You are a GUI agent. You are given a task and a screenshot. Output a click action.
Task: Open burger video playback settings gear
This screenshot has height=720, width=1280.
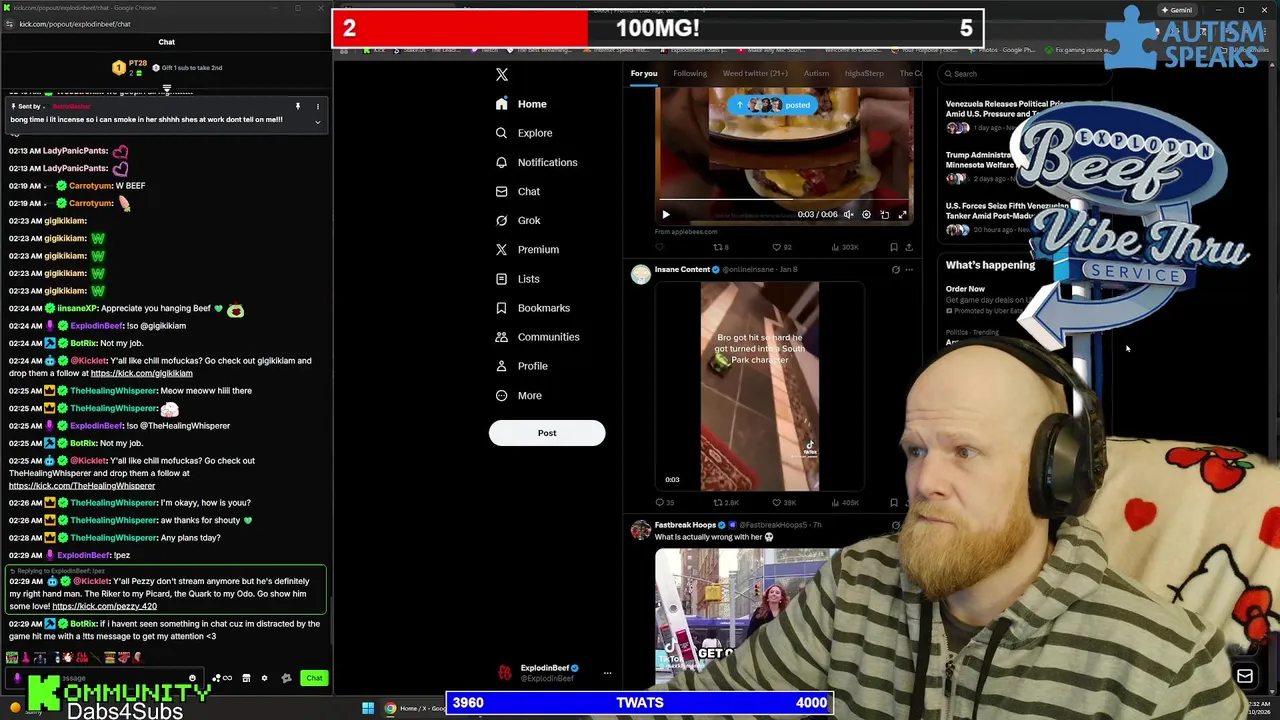coord(866,214)
